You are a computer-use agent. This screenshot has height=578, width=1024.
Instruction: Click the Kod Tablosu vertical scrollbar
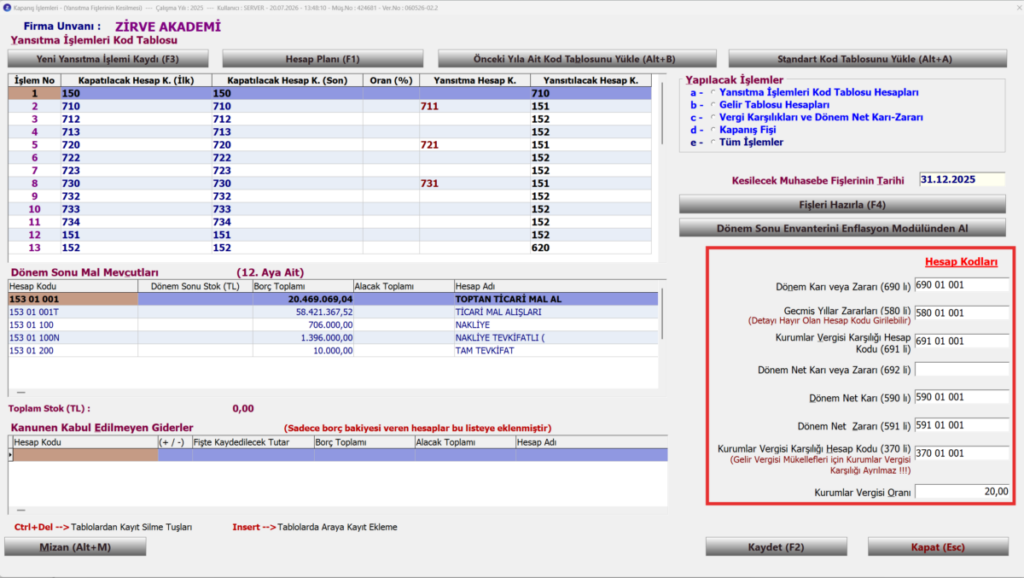click(x=662, y=114)
